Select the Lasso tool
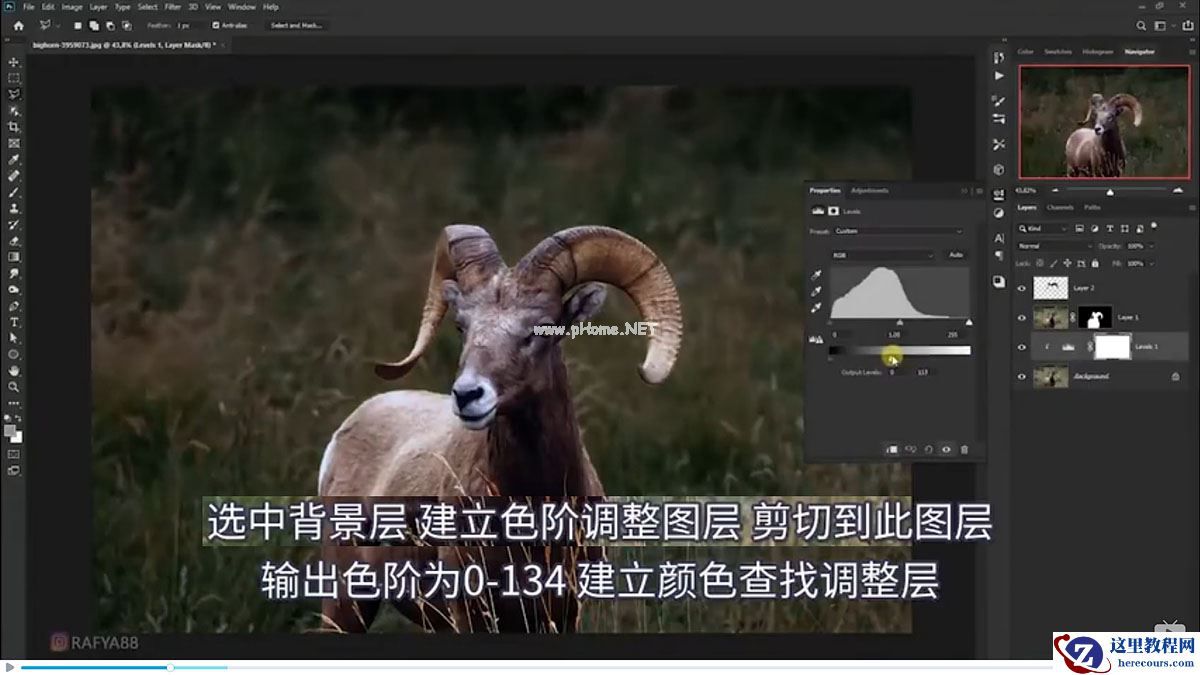This screenshot has height=675, width=1200. click(13, 94)
